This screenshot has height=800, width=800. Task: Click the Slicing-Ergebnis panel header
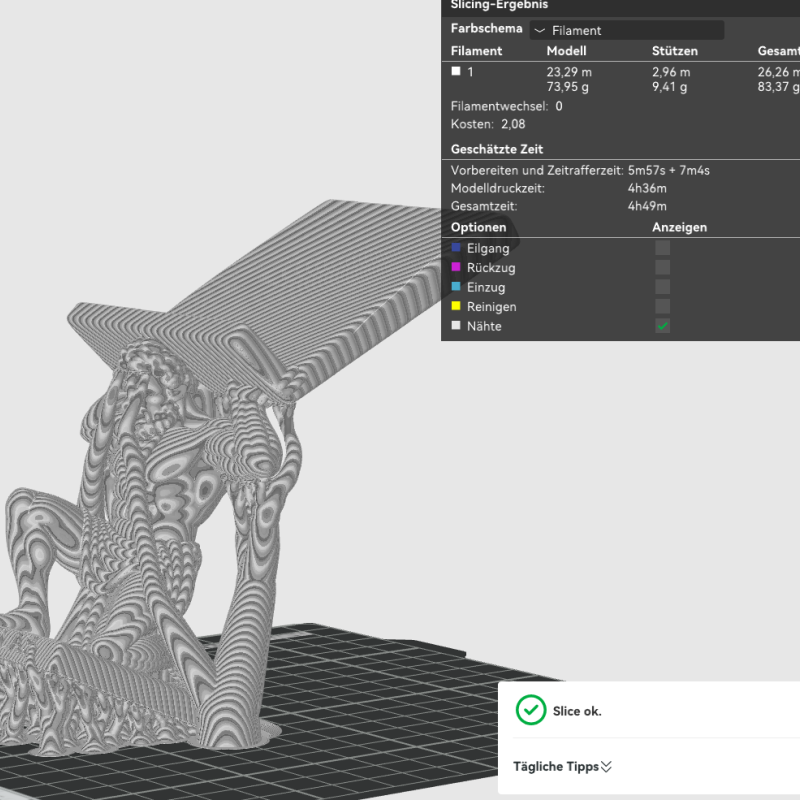click(500, 6)
